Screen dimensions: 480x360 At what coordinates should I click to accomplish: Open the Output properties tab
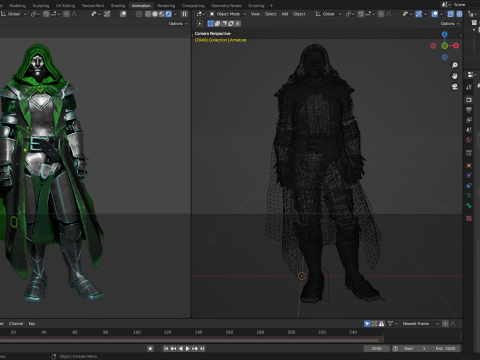click(469, 110)
